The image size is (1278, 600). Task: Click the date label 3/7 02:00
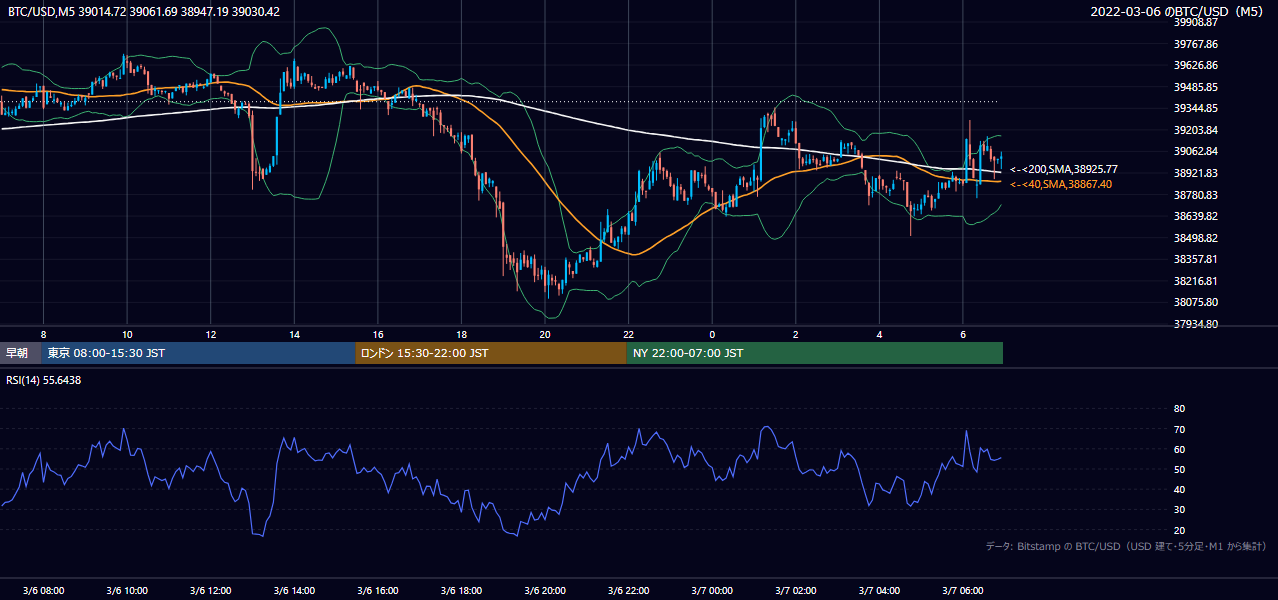tap(796, 591)
